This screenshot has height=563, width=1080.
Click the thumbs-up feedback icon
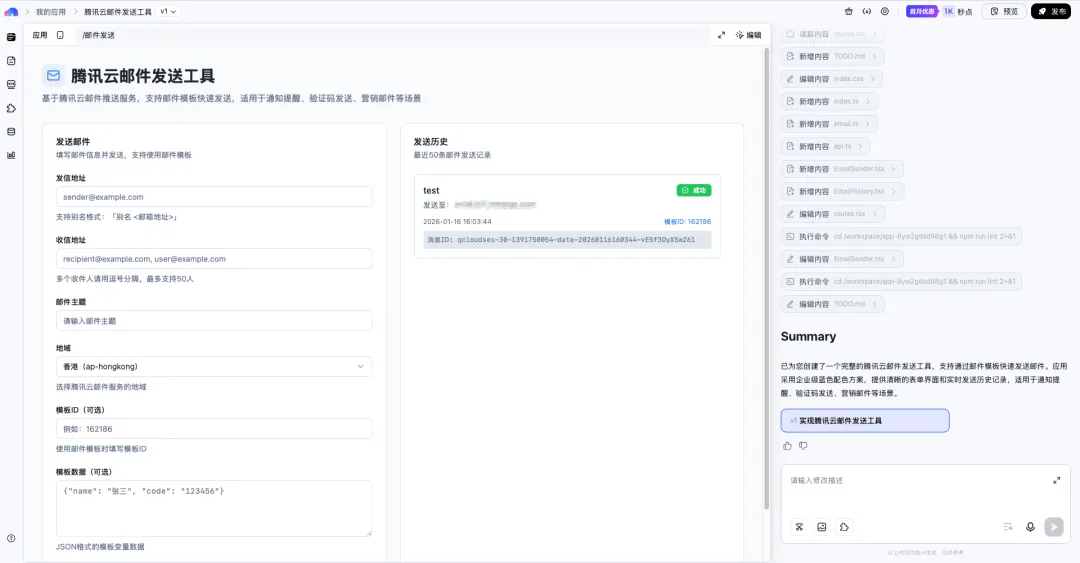pyautogui.click(x=787, y=446)
